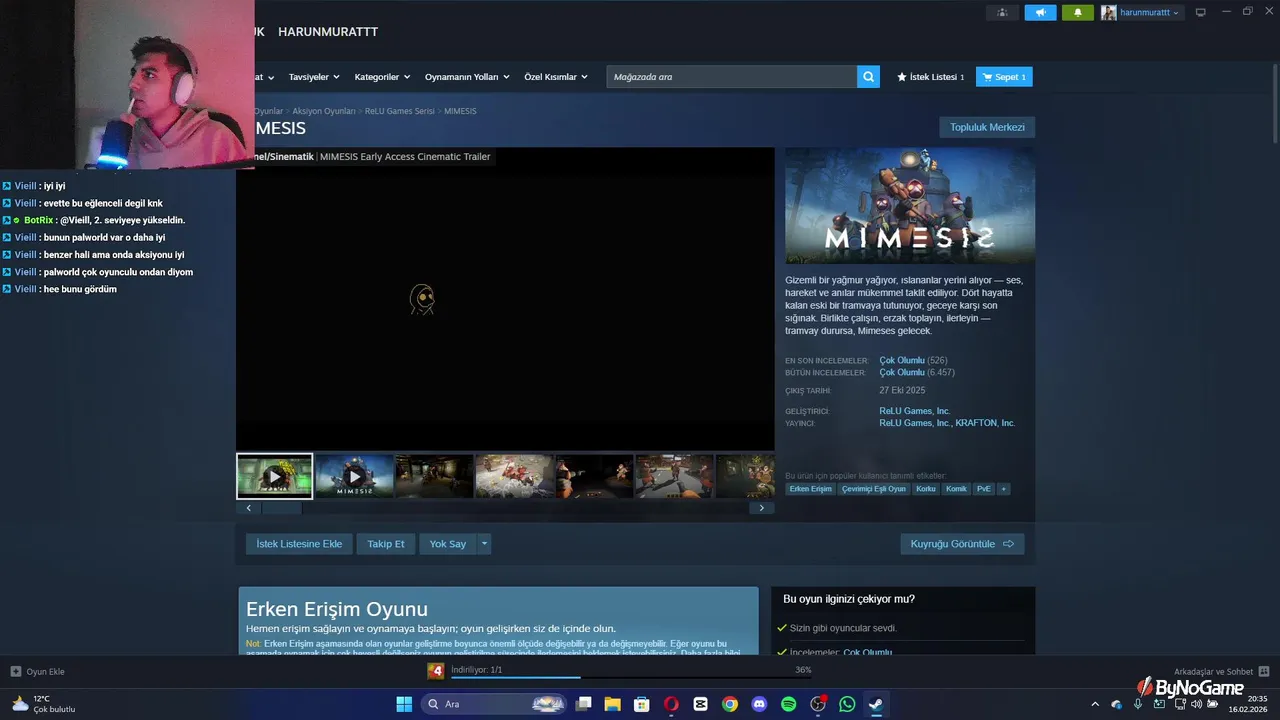Open the Aksiyon Oyunları breadcrumb link
Image resolution: width=1280 pixels, height=720 pixels.
point(324,111)
